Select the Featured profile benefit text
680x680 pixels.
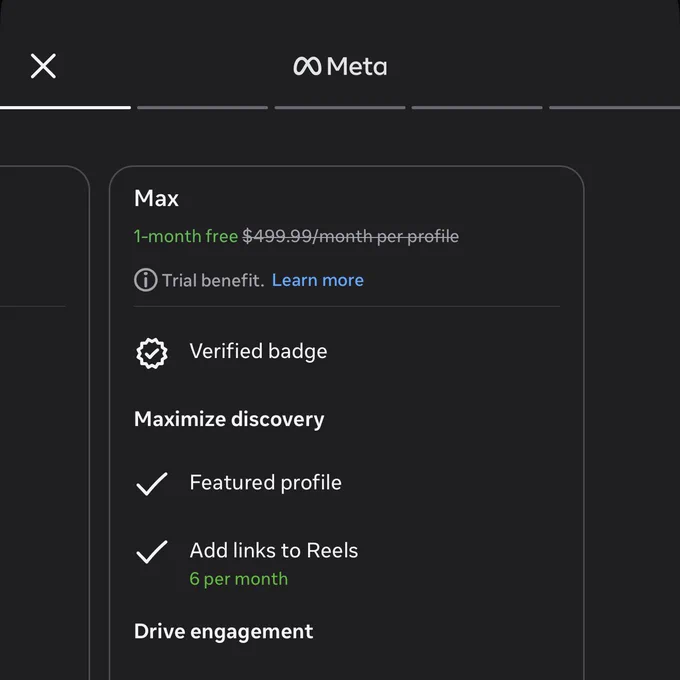tap(265, 483)
